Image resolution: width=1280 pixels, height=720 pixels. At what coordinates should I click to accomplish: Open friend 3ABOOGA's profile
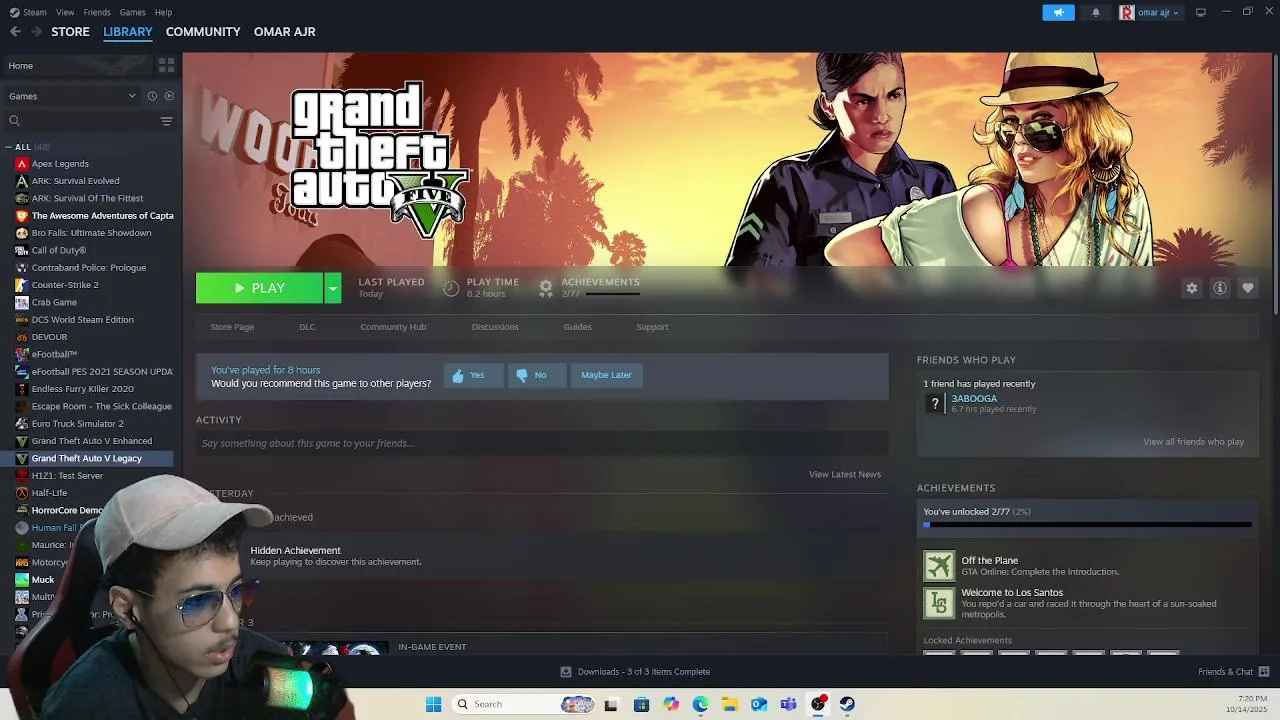pyautogui.click(x=974, y=398)
